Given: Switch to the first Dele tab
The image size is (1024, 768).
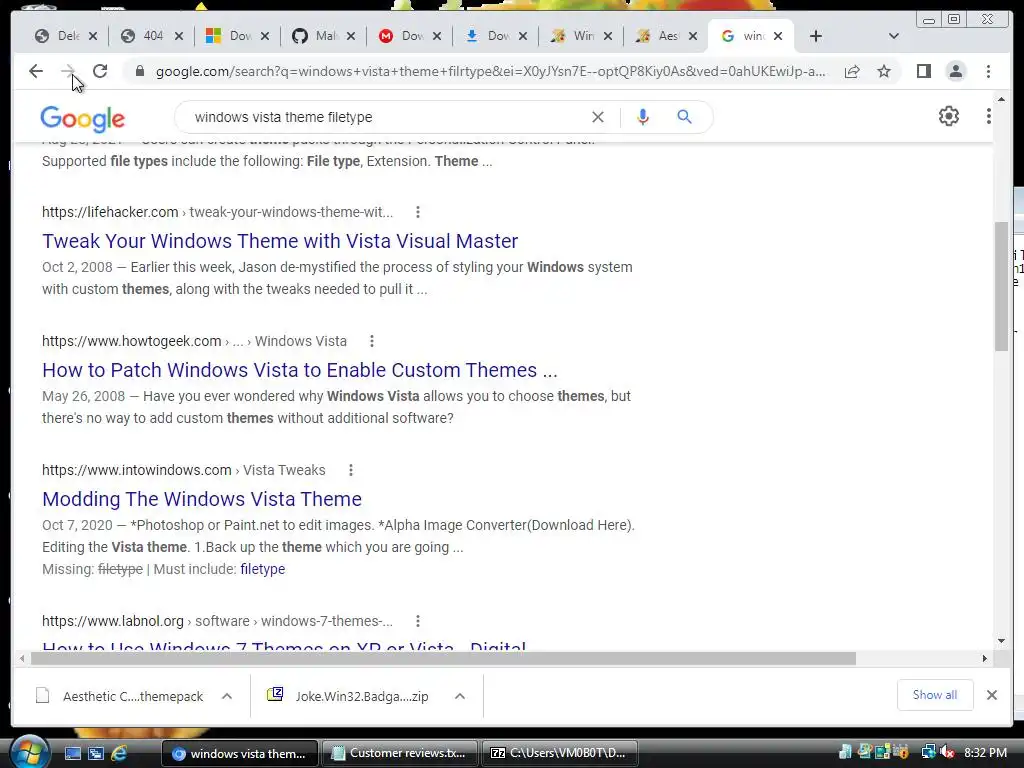Looking at the screenshot, I should pos(58,36).
